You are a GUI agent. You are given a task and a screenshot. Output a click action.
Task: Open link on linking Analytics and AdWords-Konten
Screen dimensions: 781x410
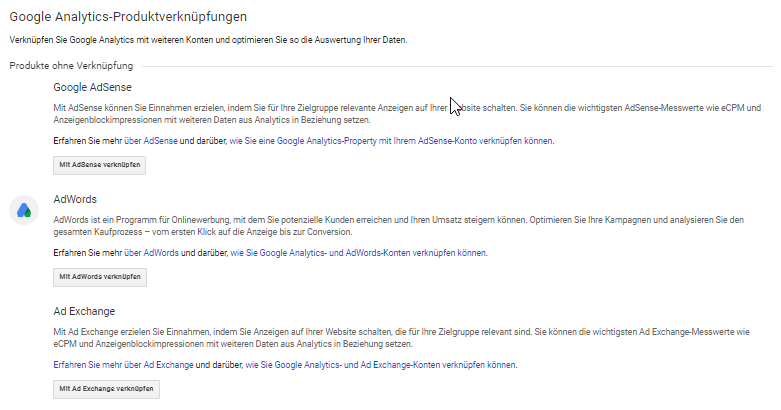(358, 253)
